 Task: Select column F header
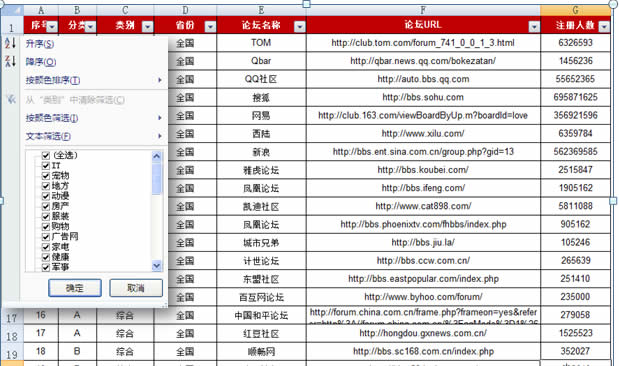click(423, 10)
